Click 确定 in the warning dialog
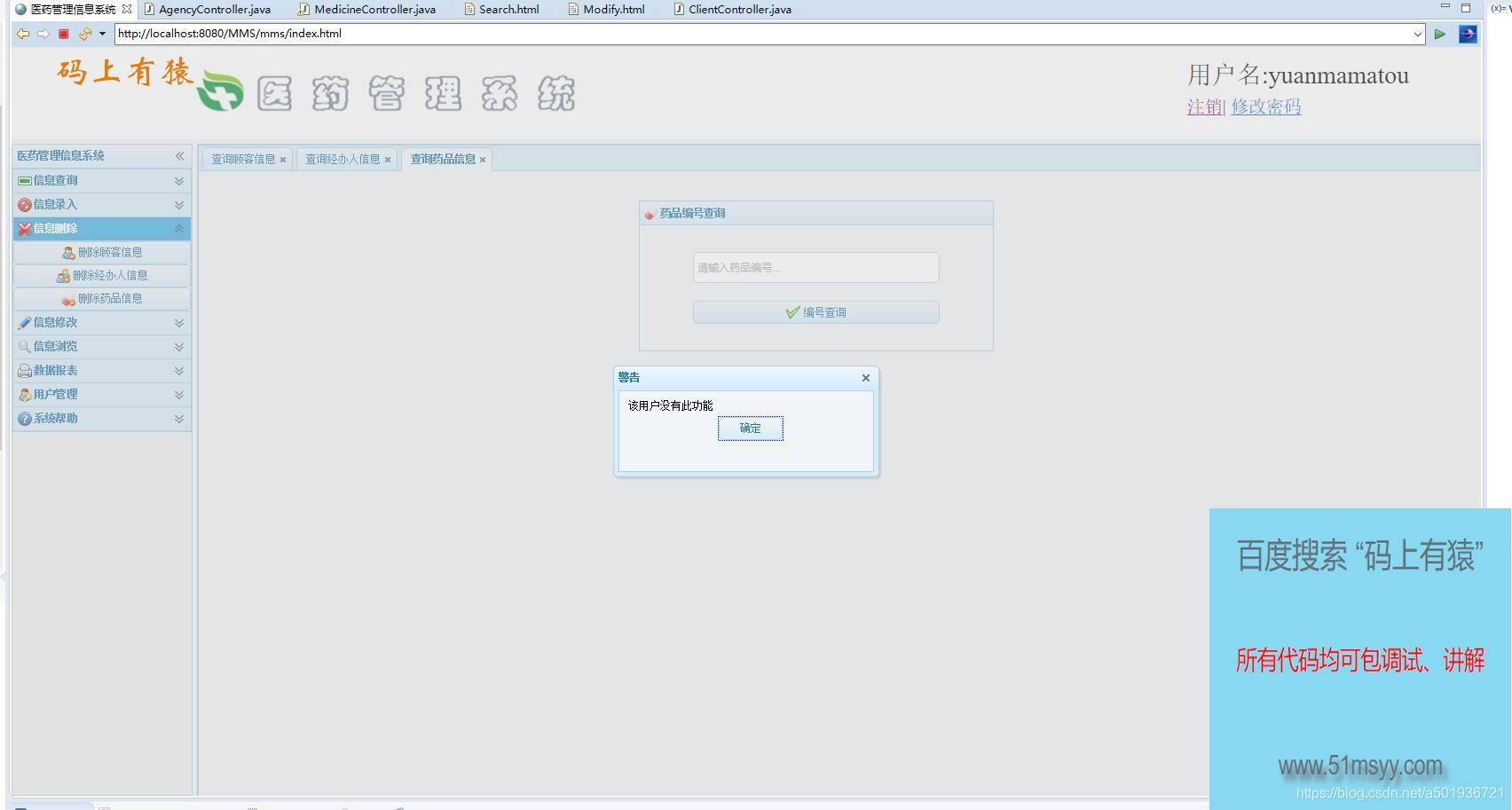The height and width of the screenshot is (810, 1512). click(751, 429)
